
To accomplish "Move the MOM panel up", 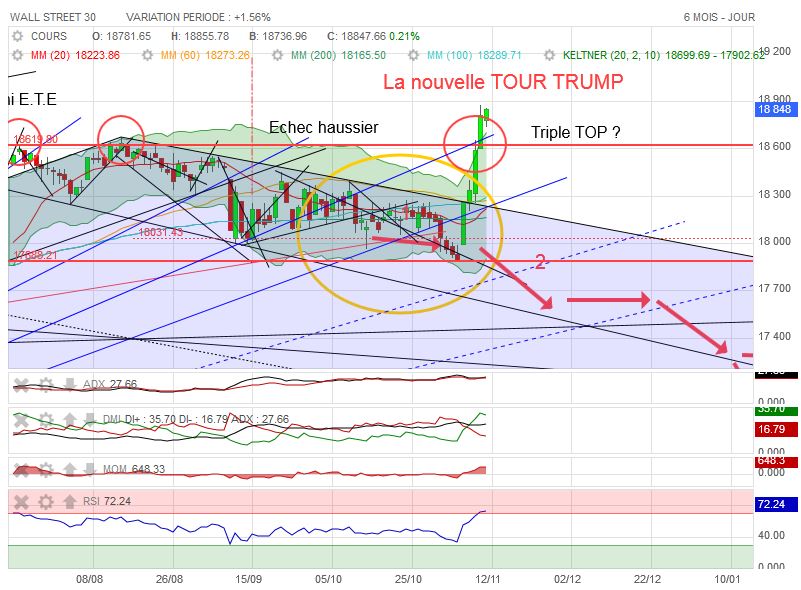I will coord(69,469).
